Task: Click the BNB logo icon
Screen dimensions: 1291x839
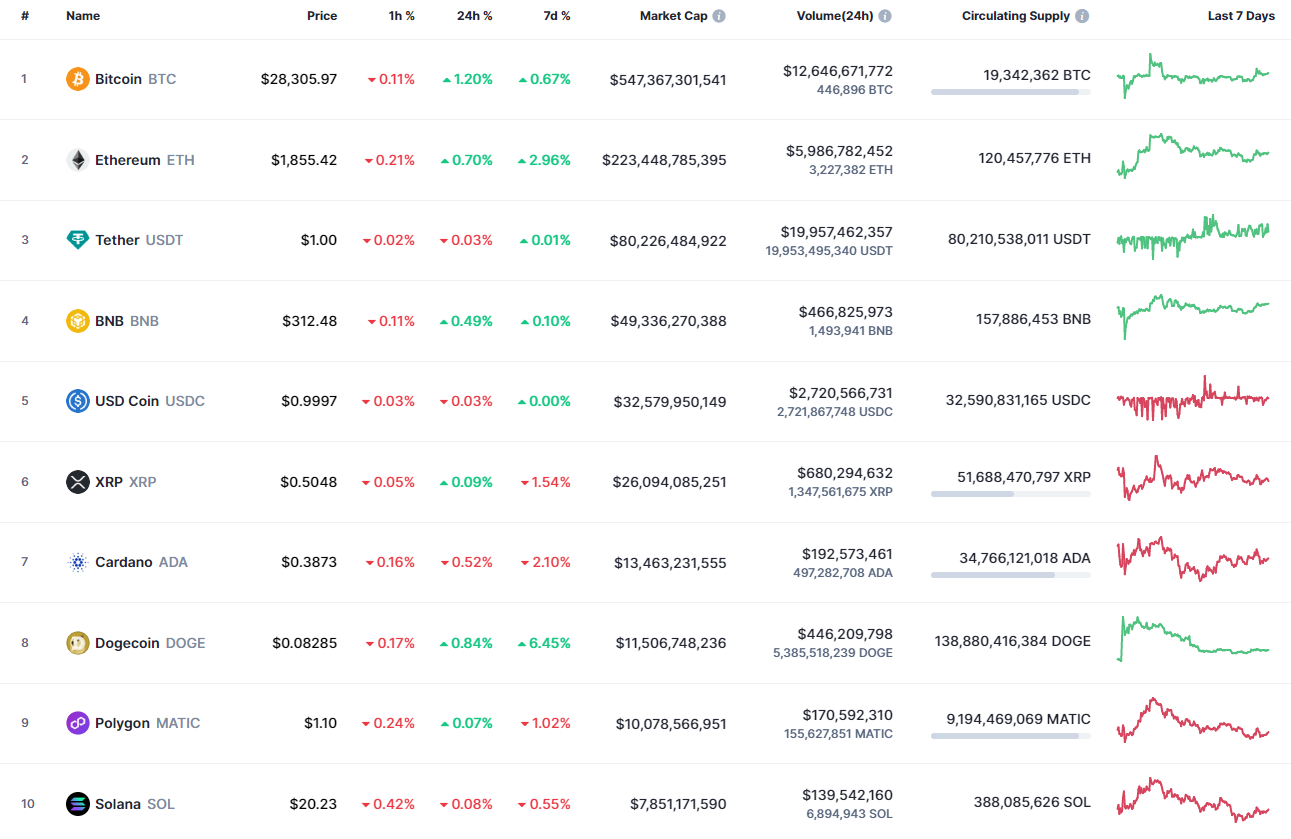Action: click(76, 320)
